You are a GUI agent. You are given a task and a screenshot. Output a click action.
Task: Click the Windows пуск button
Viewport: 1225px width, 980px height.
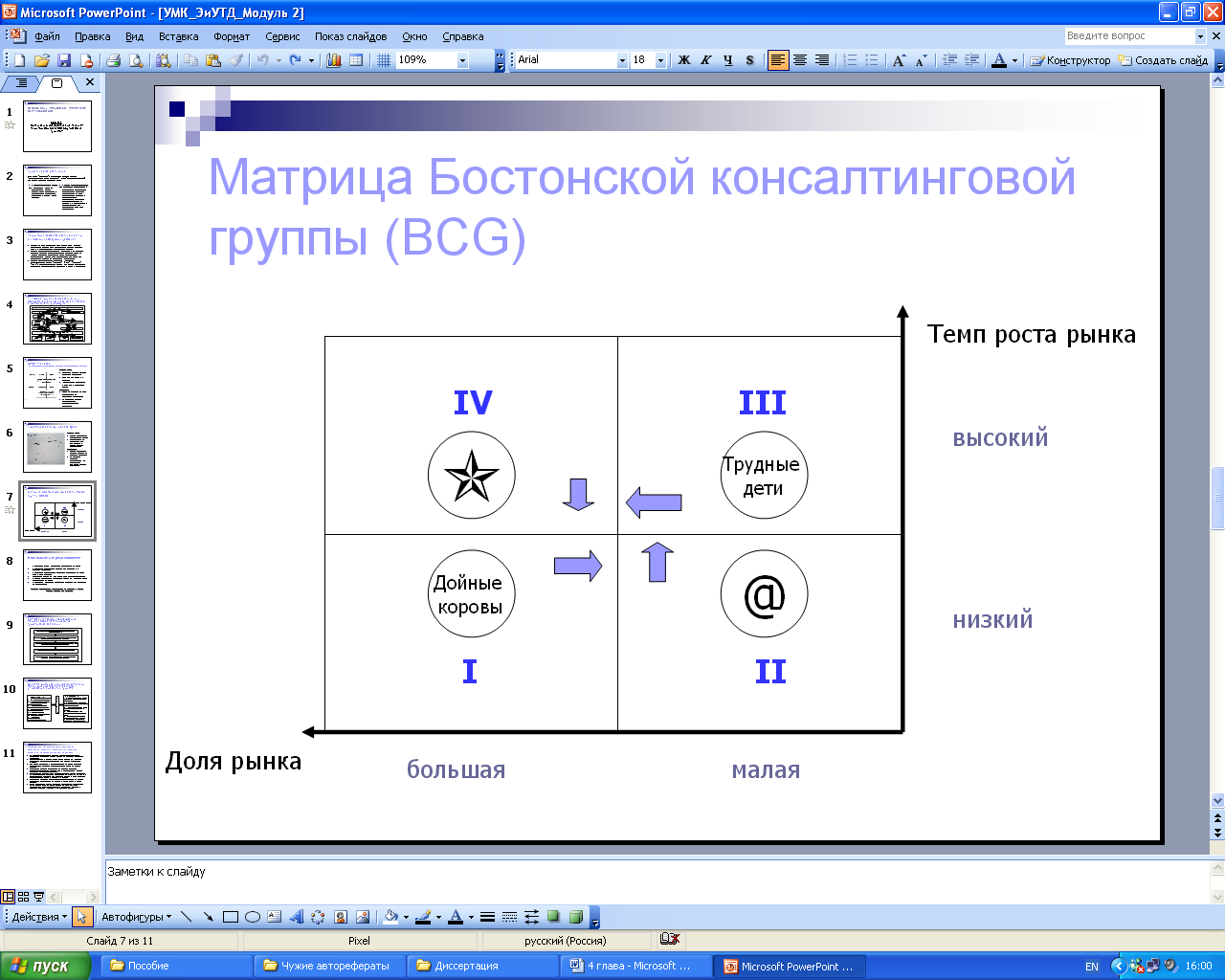coord(45,966)
